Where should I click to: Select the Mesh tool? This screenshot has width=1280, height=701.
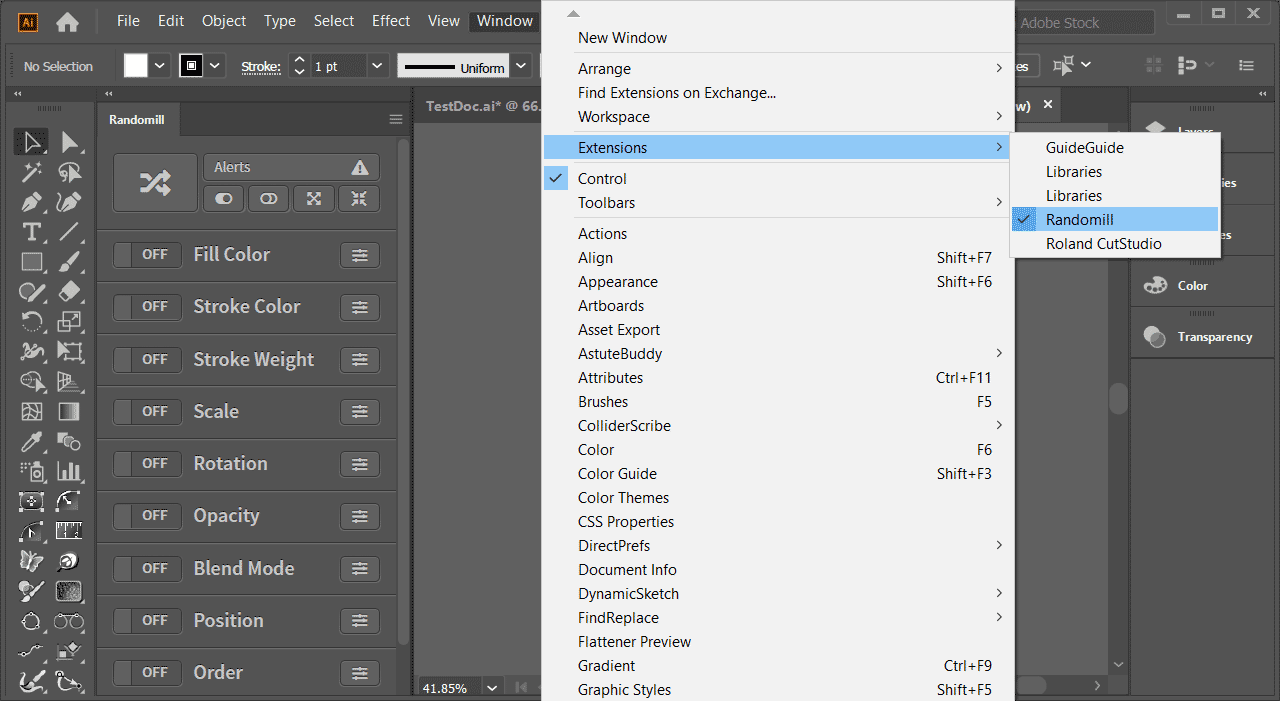point(32,411)
